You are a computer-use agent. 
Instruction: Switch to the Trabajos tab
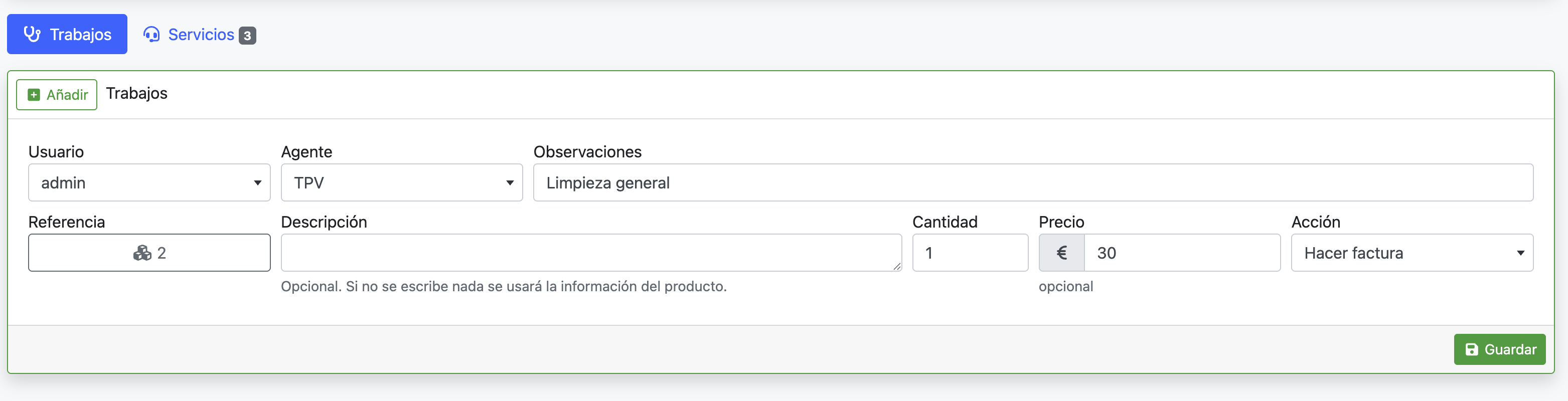click(x=67, y=35)
